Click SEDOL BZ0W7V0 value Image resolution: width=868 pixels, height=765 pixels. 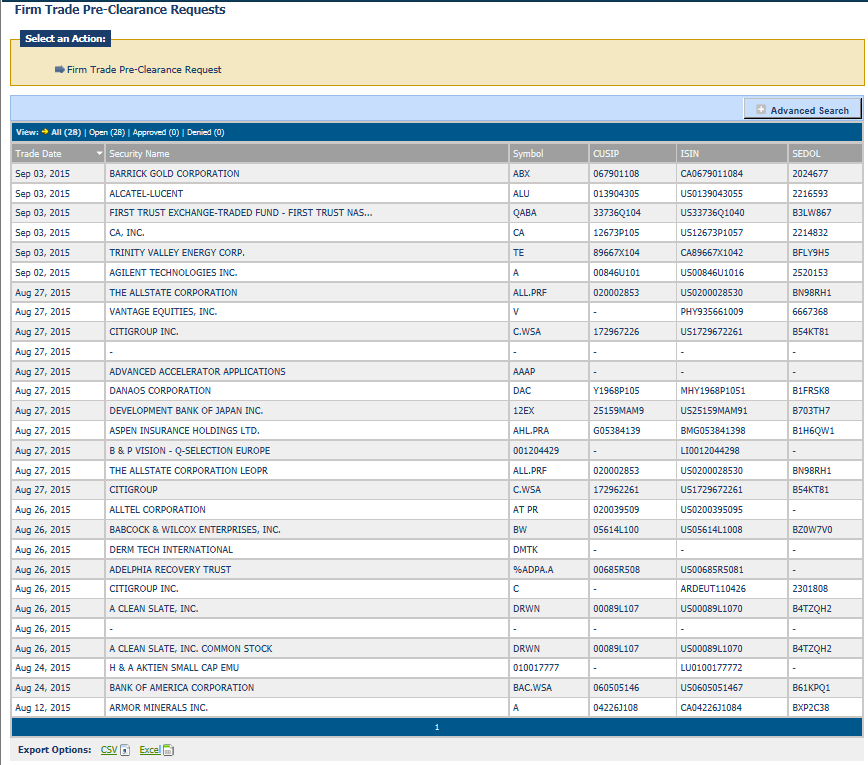[x=812, y=530]
